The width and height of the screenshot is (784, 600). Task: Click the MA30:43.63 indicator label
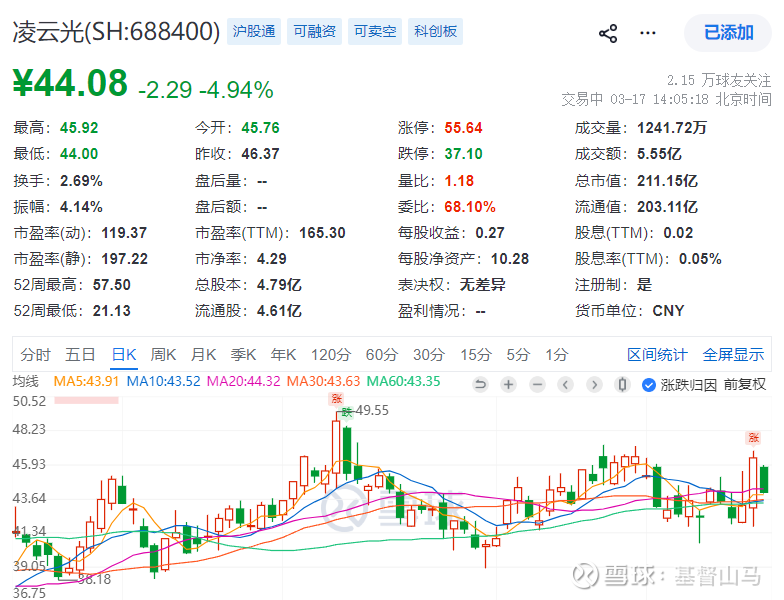tap(324, 382)
